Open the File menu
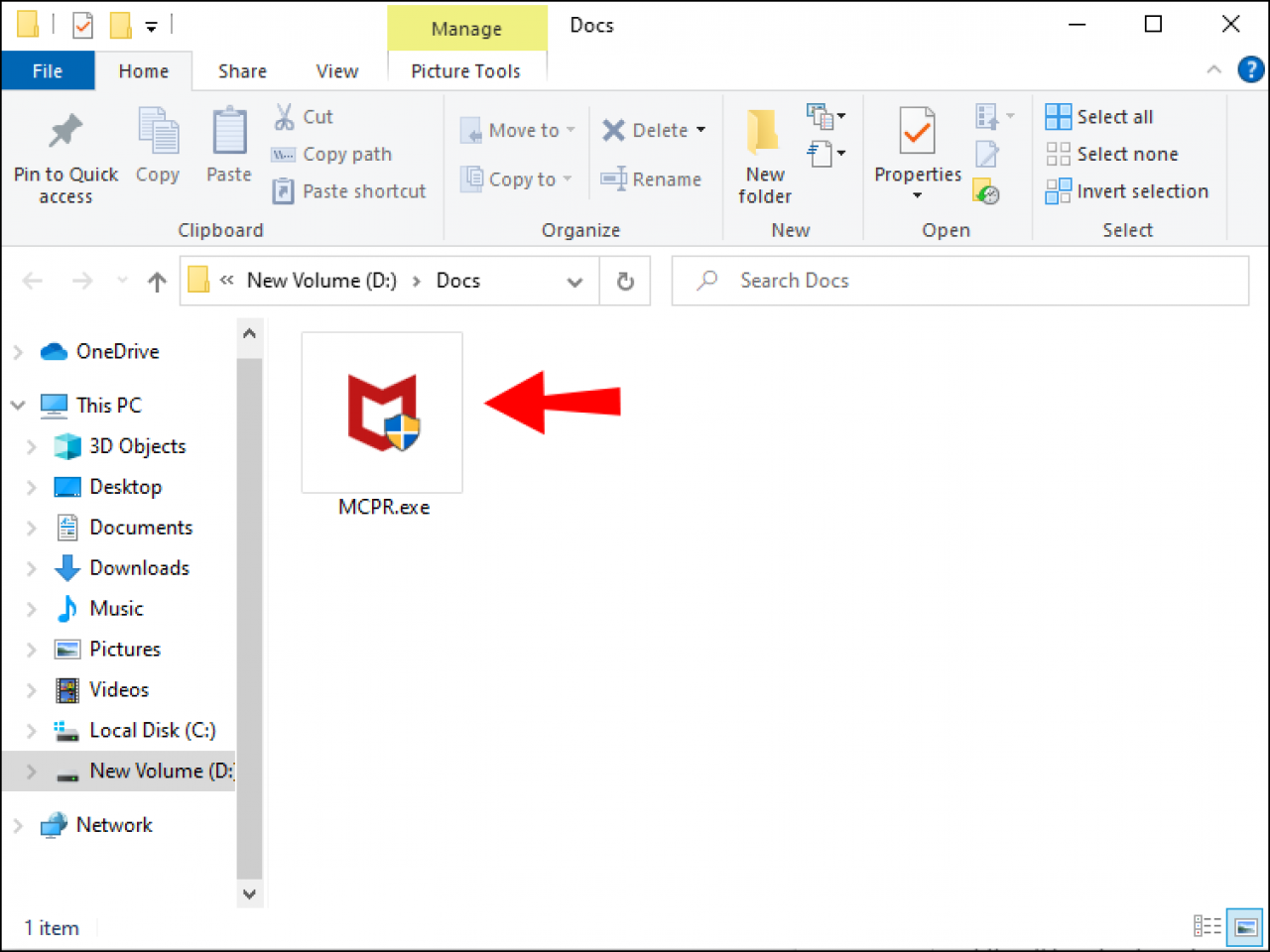The height and width of the screenshot is (952, 1270). tap(47, 70)
